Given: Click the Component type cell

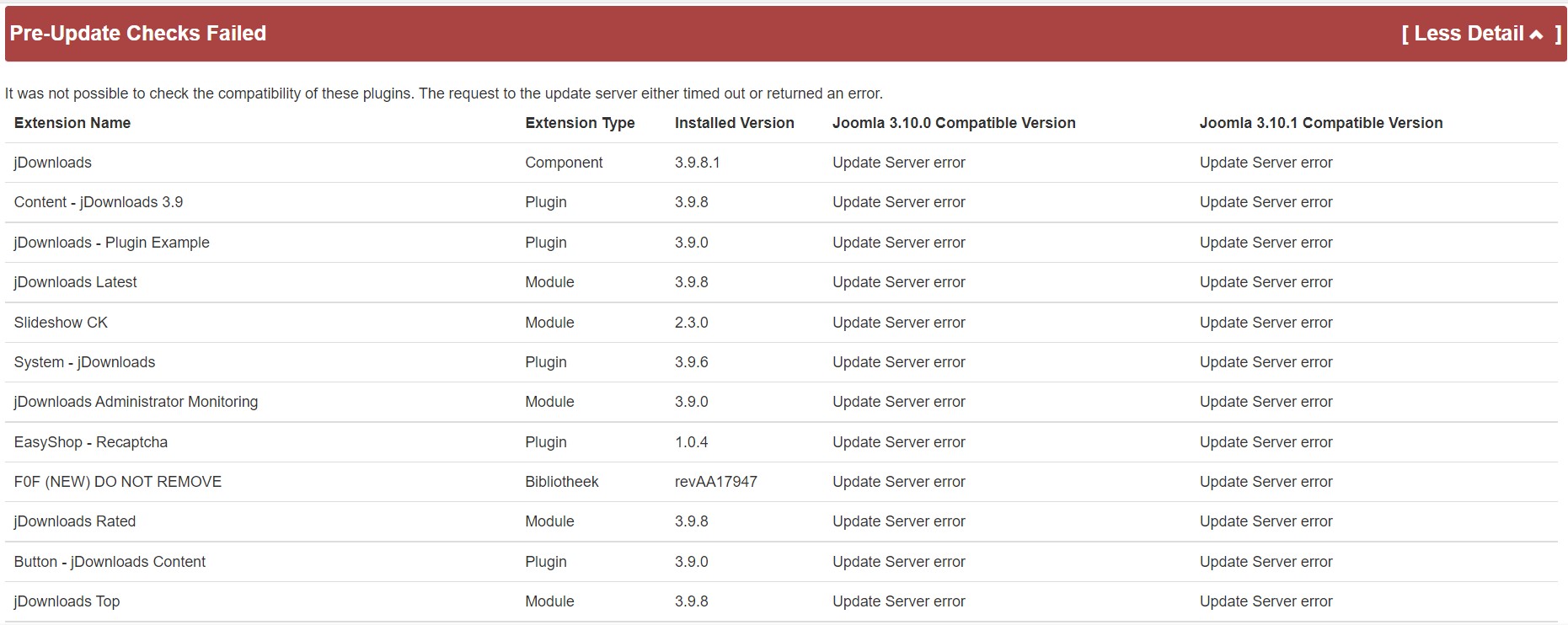Looking at the screenshot, I should click(x=564, y=163).
